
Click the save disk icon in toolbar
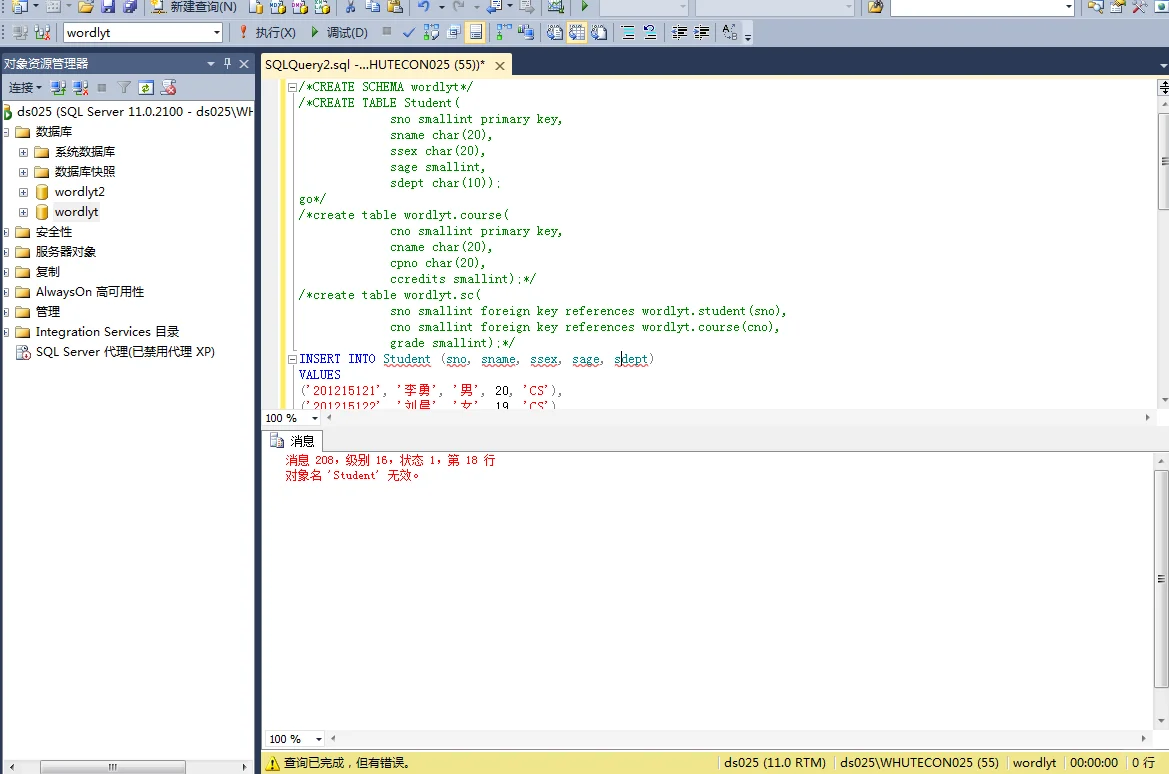108,7
